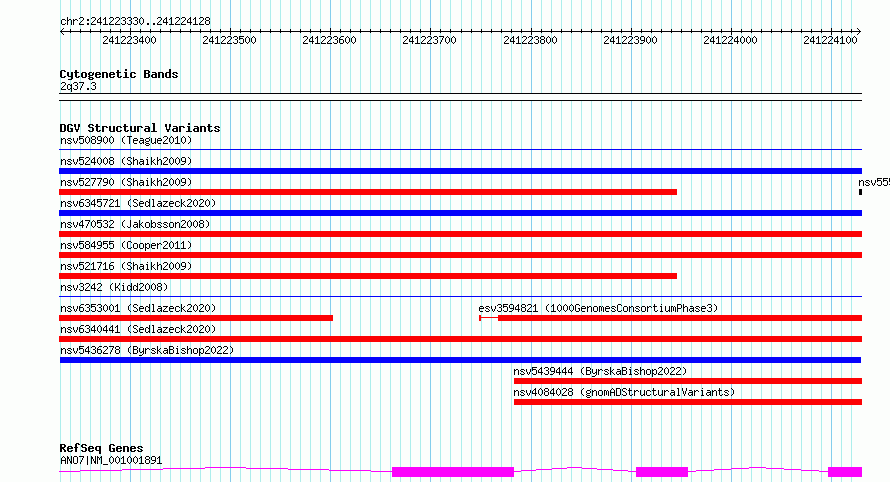This screenshot has width=890, height=482.
Task: Open variant label nsv470532 (Jakobsson2008)
Action: pos(135,224)
